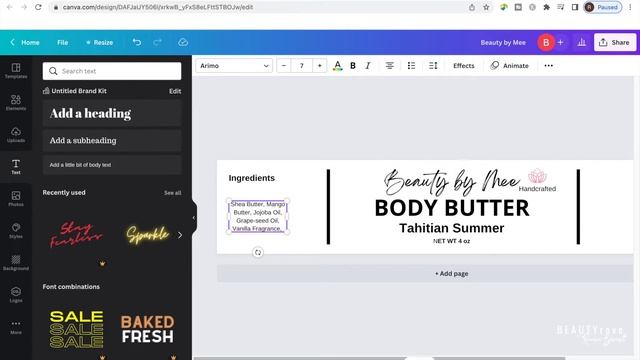Image resolution: width=640 pixels, height=360 pixels.
Task: Open the Elements sidebar panel
Action: [x=16, y=102]
